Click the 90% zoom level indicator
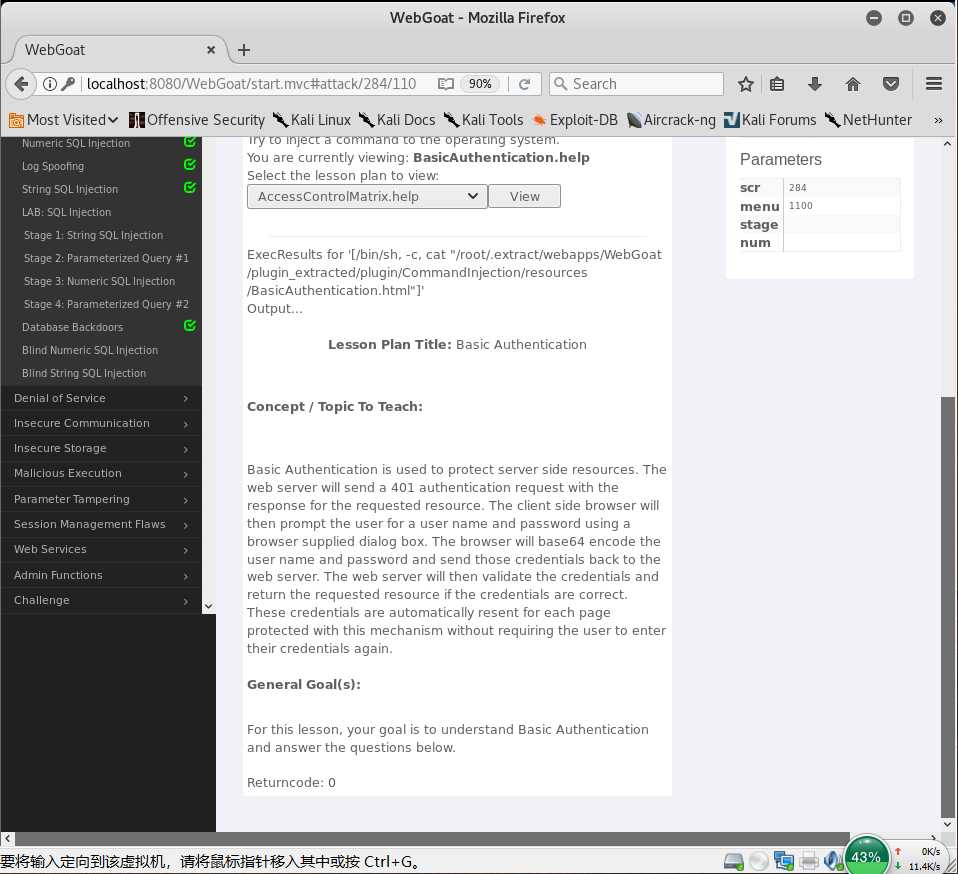958x874 pixels. click(480, 84)
